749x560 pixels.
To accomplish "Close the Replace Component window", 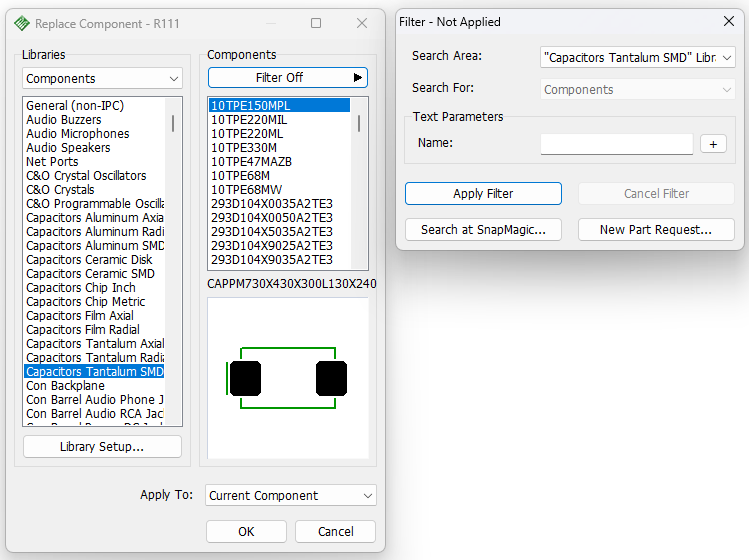I will 362,23.
